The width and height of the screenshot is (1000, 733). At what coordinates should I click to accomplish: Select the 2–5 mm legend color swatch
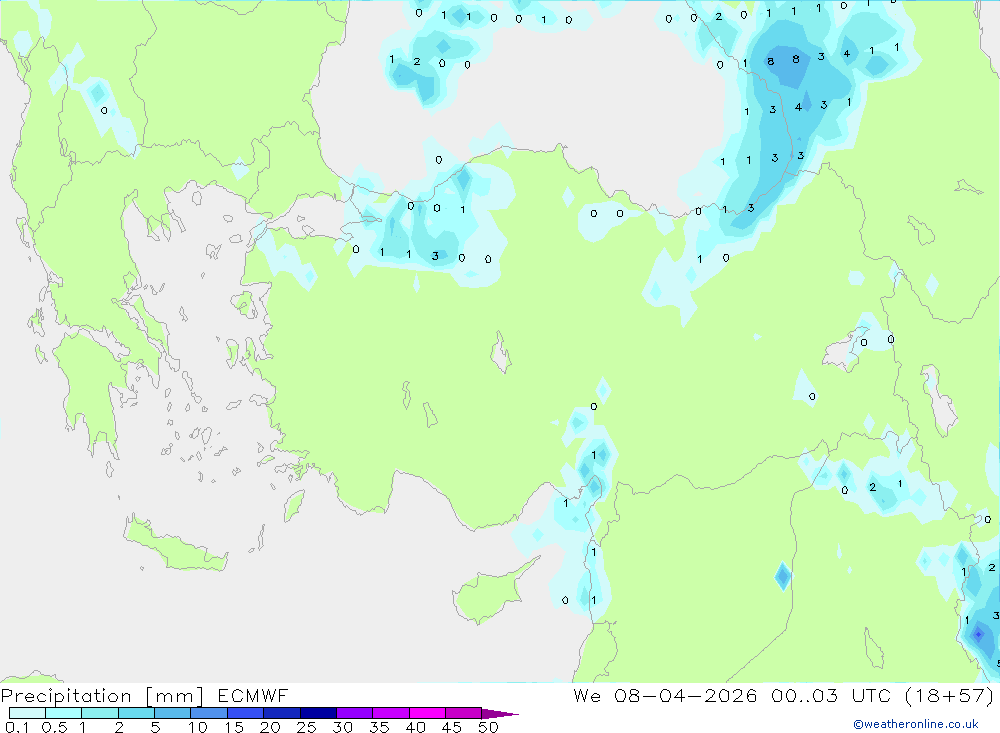[x=136, y=713]
